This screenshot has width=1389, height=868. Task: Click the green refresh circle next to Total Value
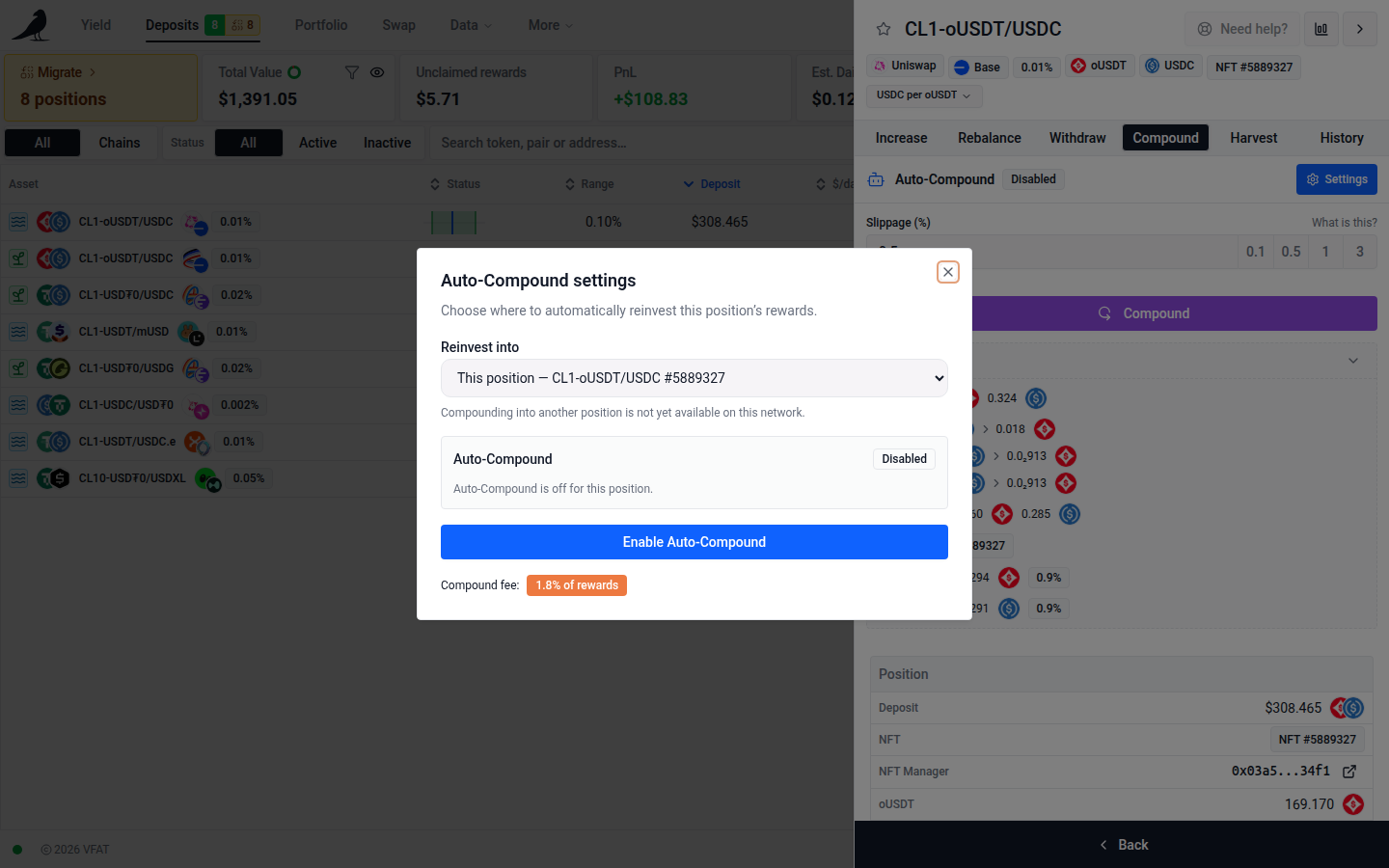tap(294, 72)
